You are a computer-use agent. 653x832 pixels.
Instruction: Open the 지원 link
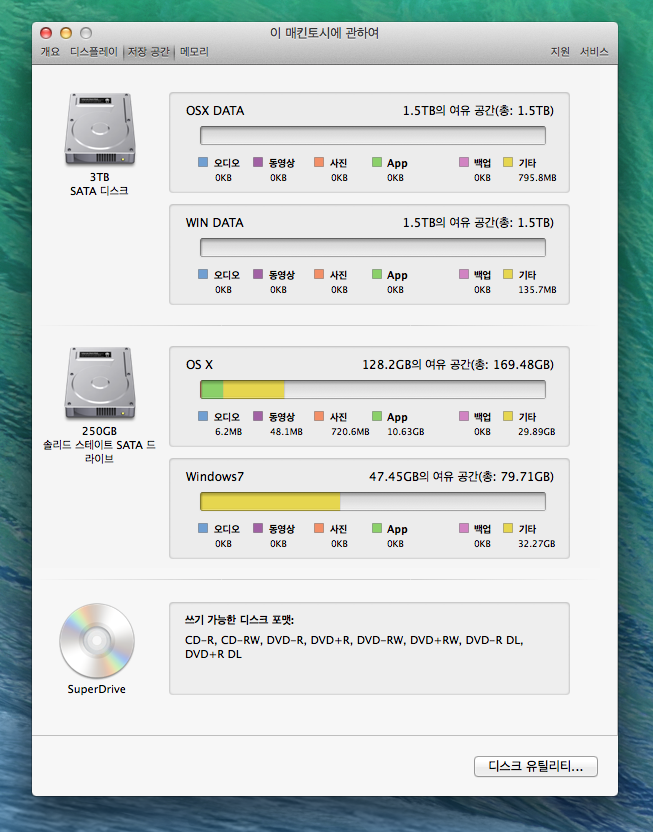[x=560, y=51]
